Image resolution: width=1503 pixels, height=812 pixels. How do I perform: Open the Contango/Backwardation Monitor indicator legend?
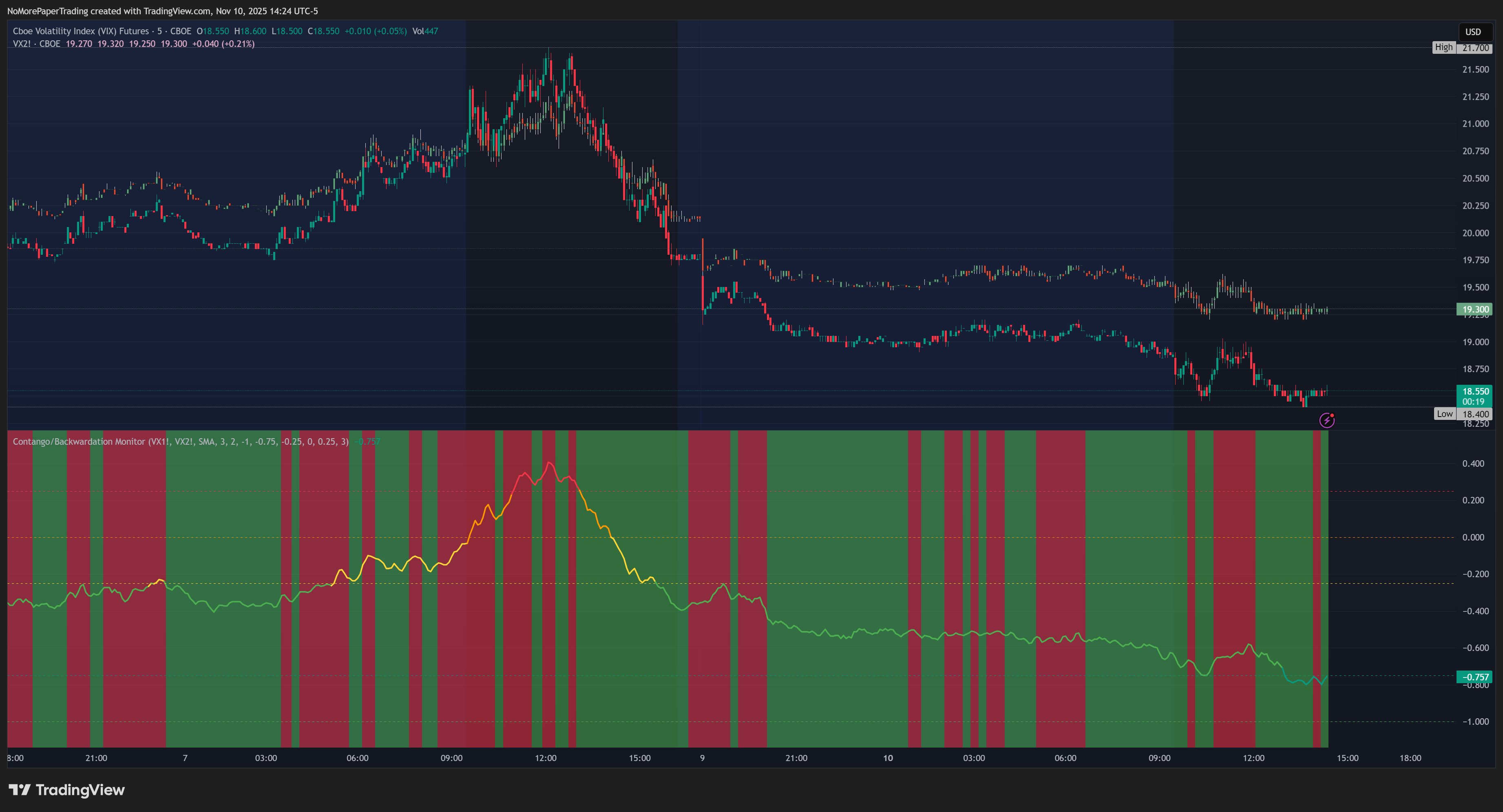181,441
